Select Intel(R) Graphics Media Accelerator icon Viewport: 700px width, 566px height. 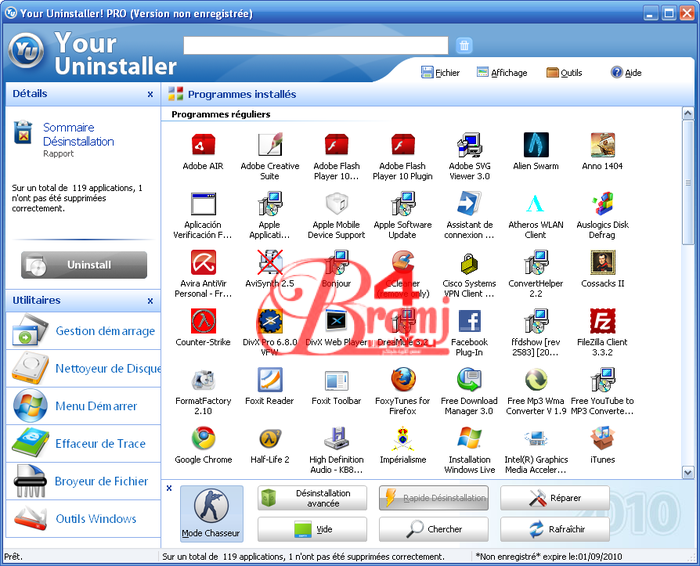[x=536, y=439]
